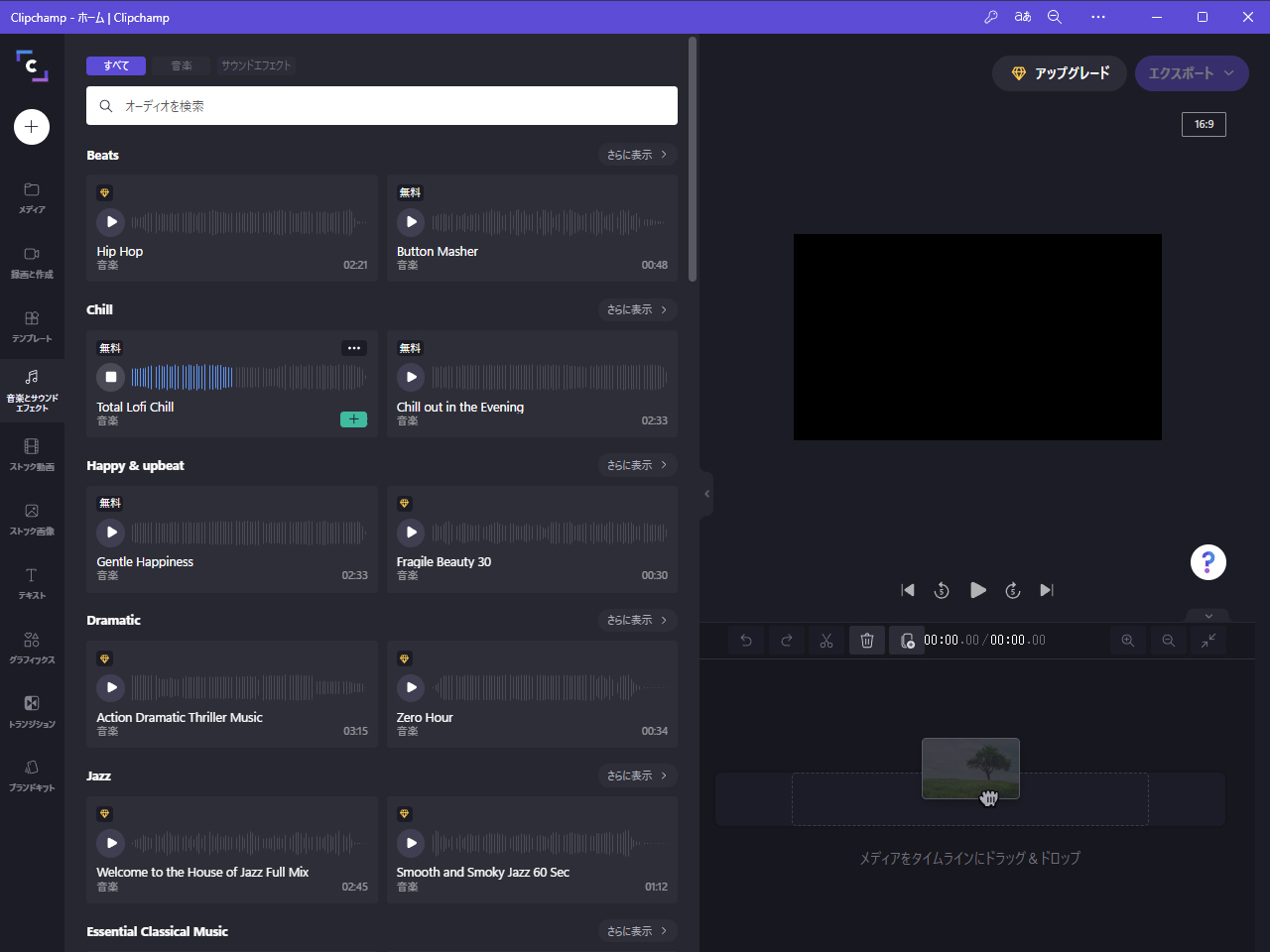Screen dimensions: 1270x952
Task: Open the トランジション panel
Action: pyautogui.click(x=32, y=712)
